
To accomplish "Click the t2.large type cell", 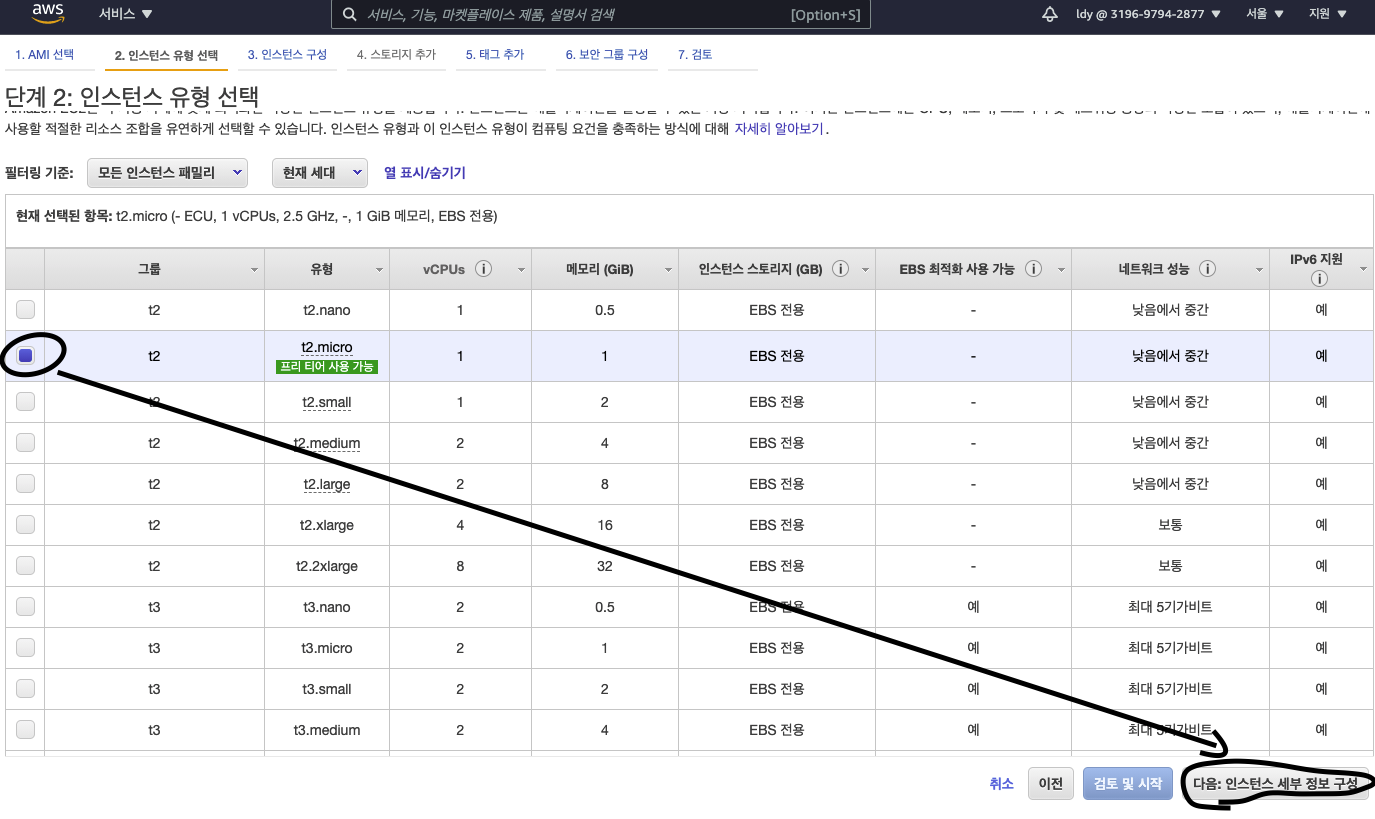I will pyautogui.click(x=327, y=484).
